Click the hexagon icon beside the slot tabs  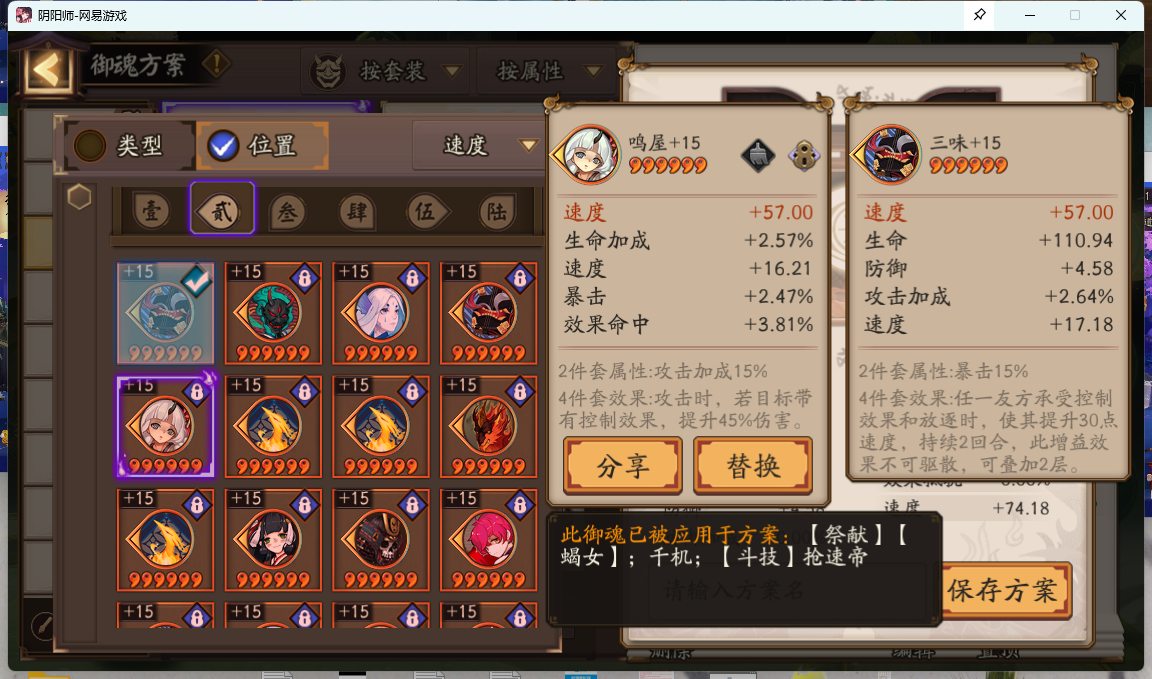click(x=79, y=197)
